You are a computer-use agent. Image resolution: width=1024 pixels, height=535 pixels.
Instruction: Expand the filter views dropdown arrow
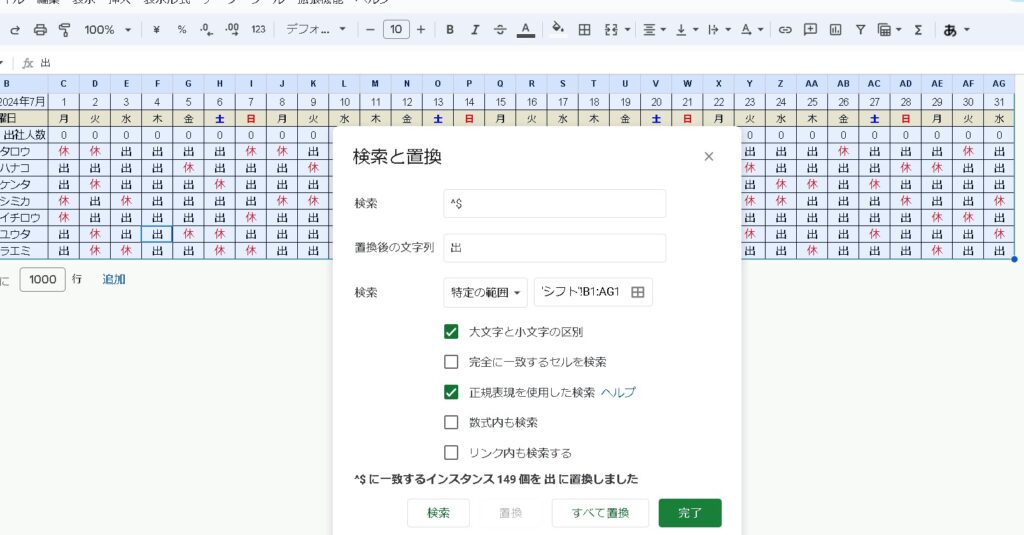(x=899, y=29)
